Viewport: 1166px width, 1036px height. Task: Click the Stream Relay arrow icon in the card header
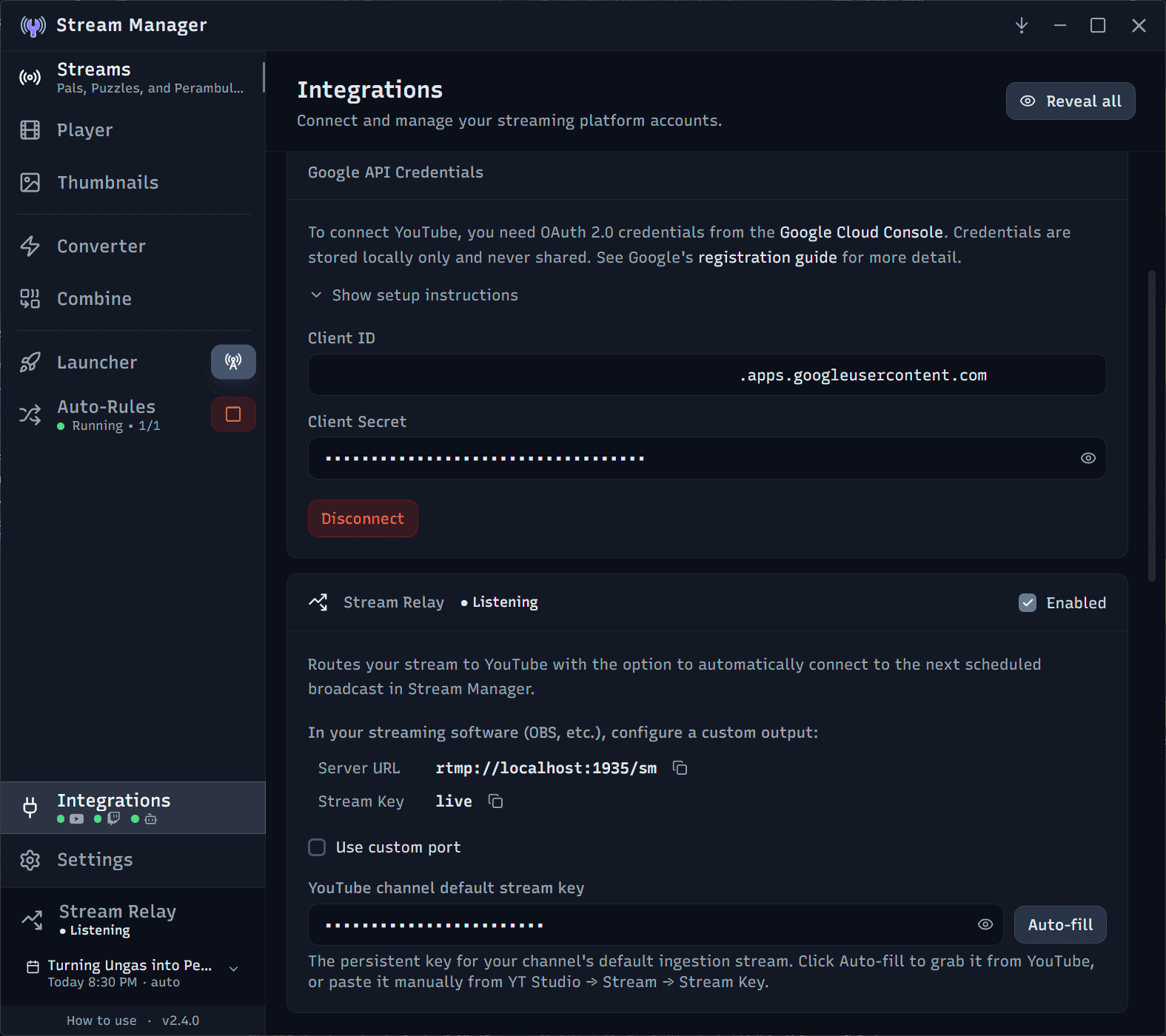pyautogui.click(x=318, y=602)
